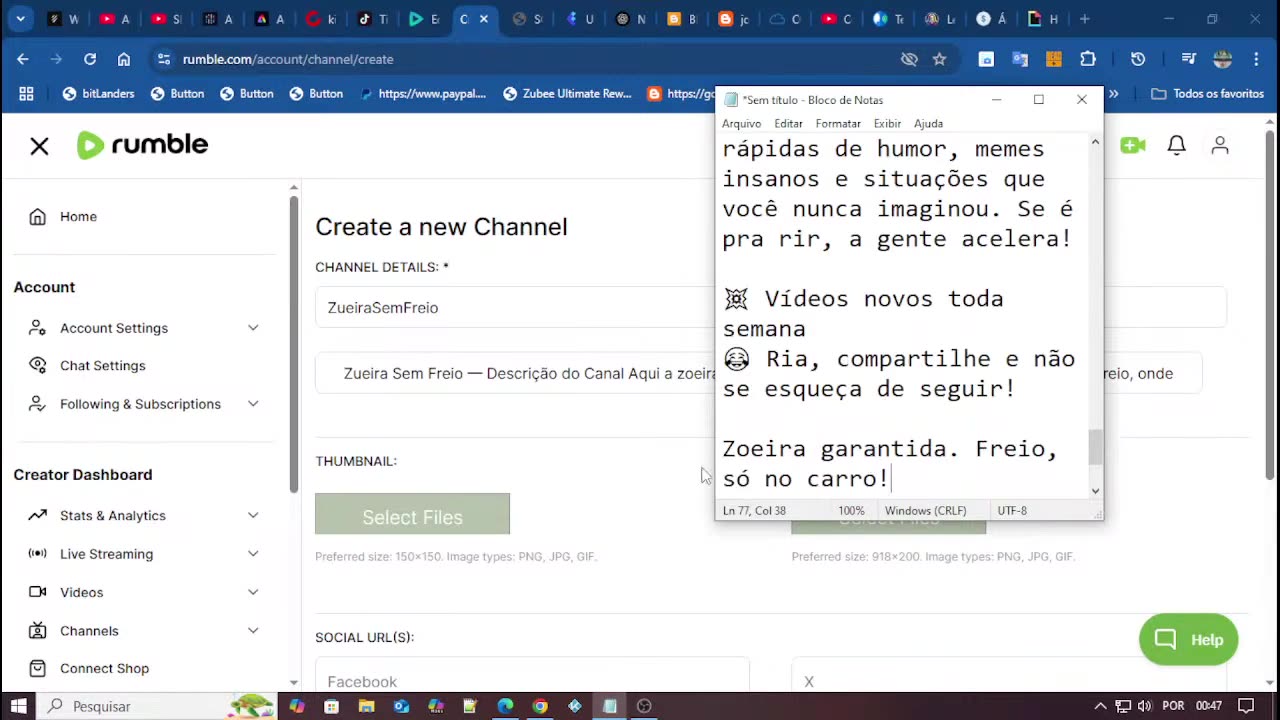Open Rumble user profile icon
This screenshot has height=720, width=1280.
1220,146
